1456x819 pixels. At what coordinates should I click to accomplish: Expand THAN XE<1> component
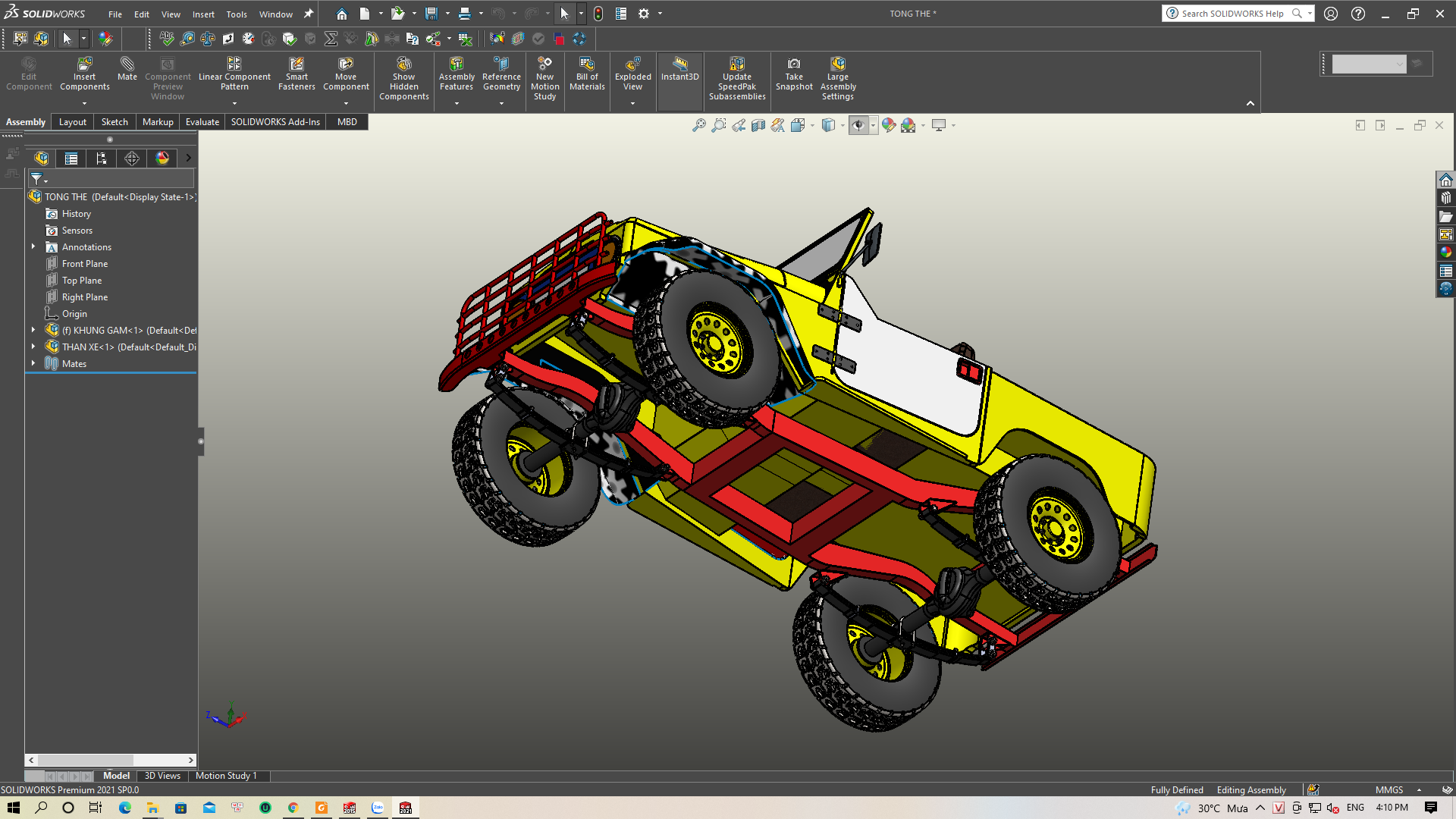[33, 347]
